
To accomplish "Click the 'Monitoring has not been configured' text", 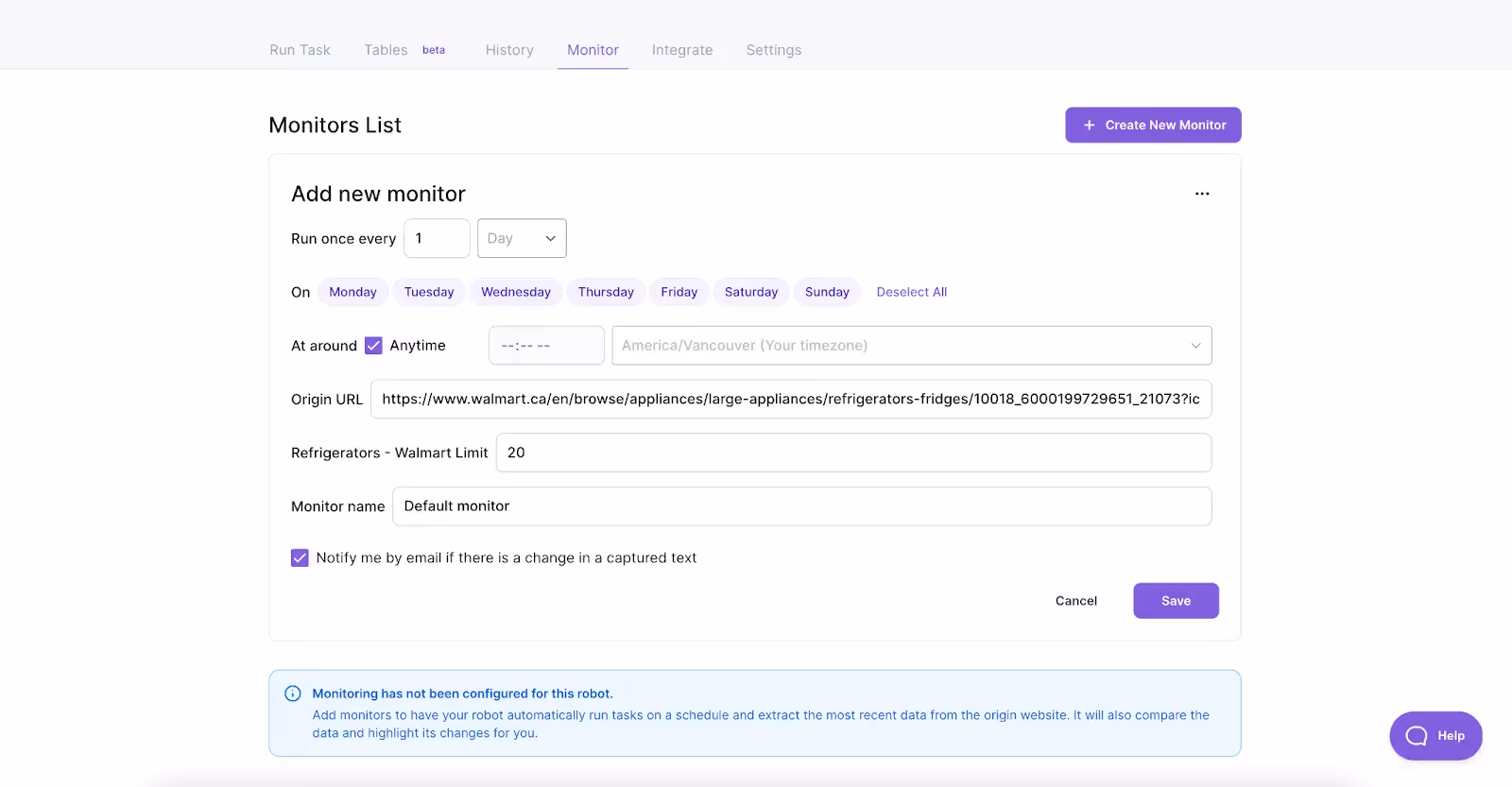I will pos(462,693).
